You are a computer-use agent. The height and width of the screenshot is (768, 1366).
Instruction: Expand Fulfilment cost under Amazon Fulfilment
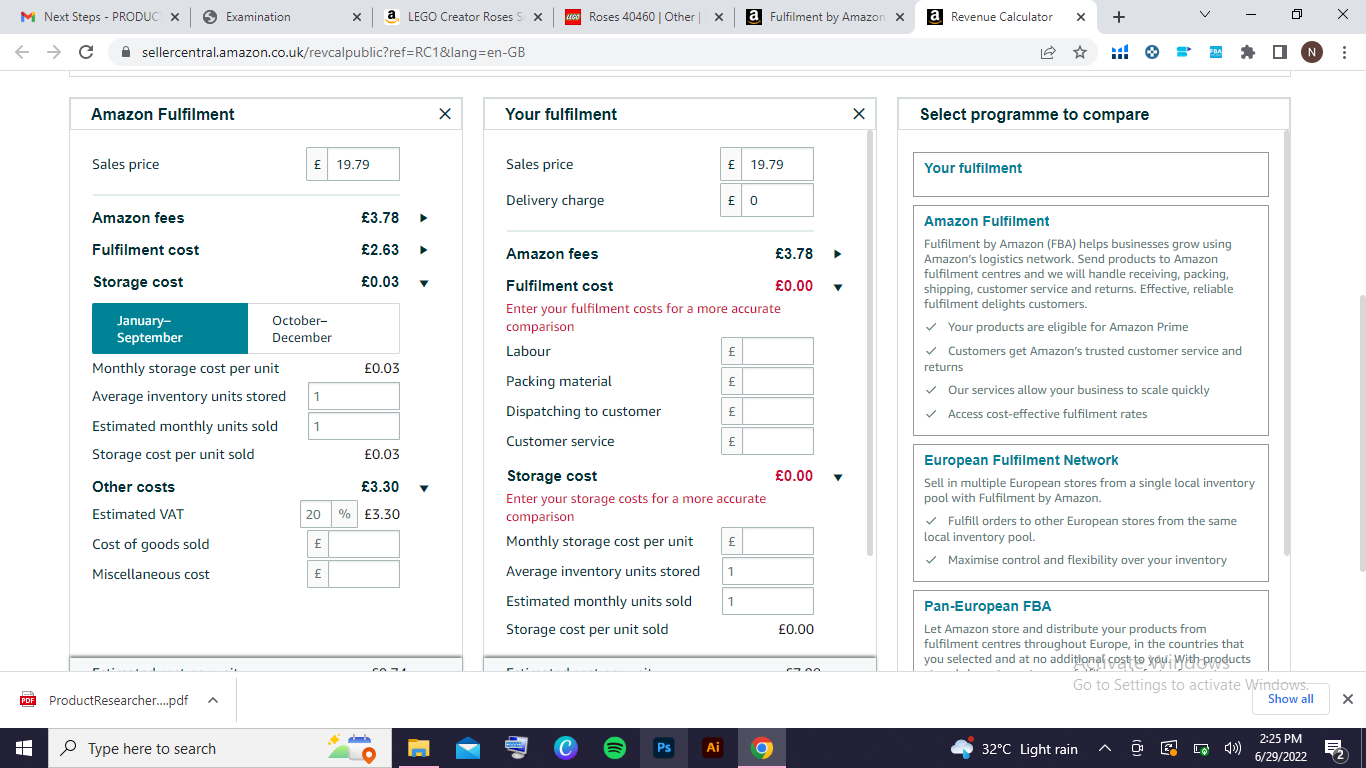point(424,250)
